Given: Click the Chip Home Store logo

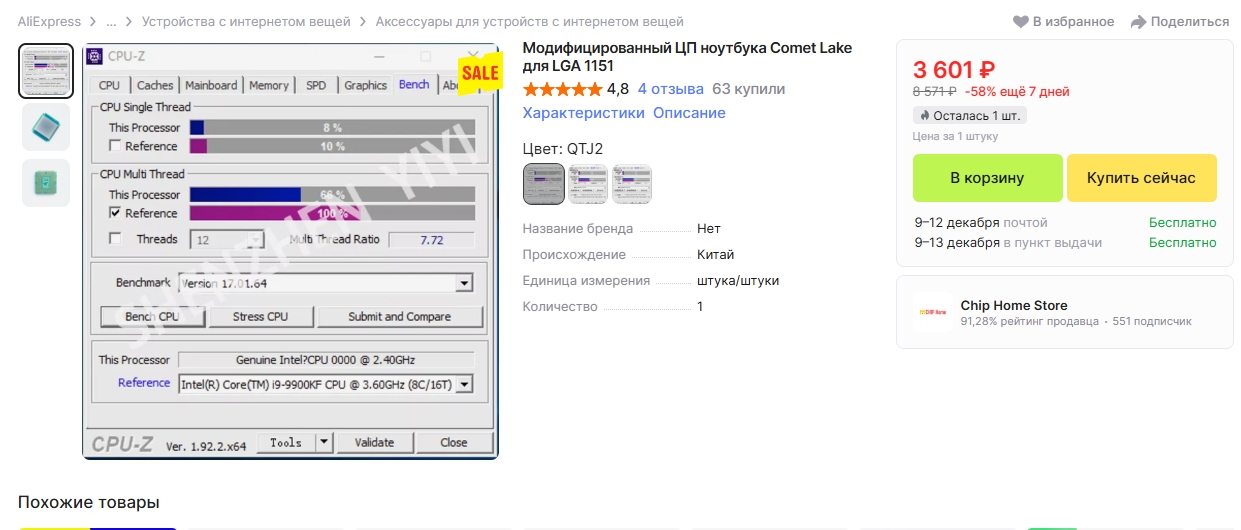Looking at the screenshot, I should [933, 312].
